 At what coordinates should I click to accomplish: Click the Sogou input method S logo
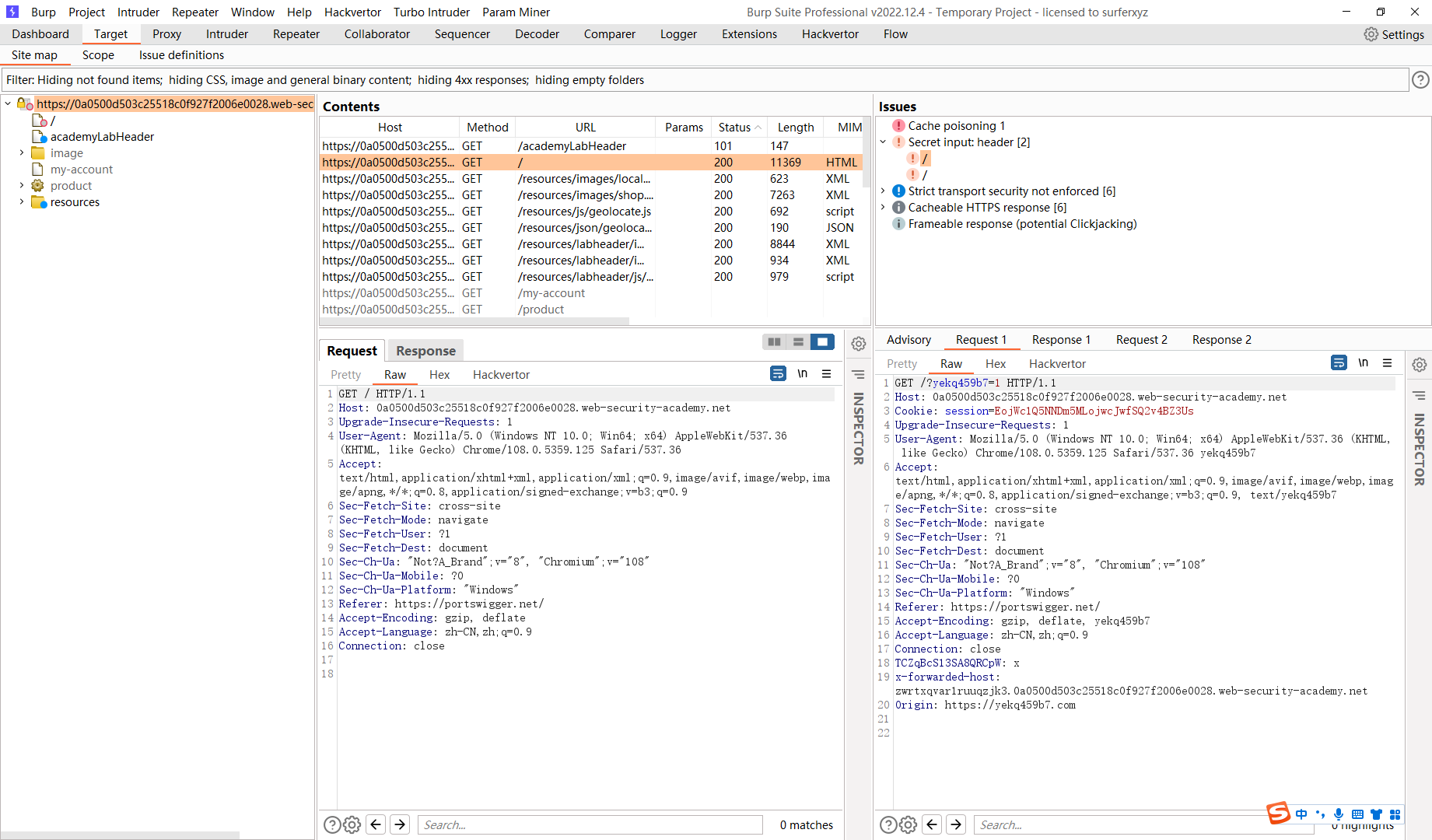pos(1279,813)
